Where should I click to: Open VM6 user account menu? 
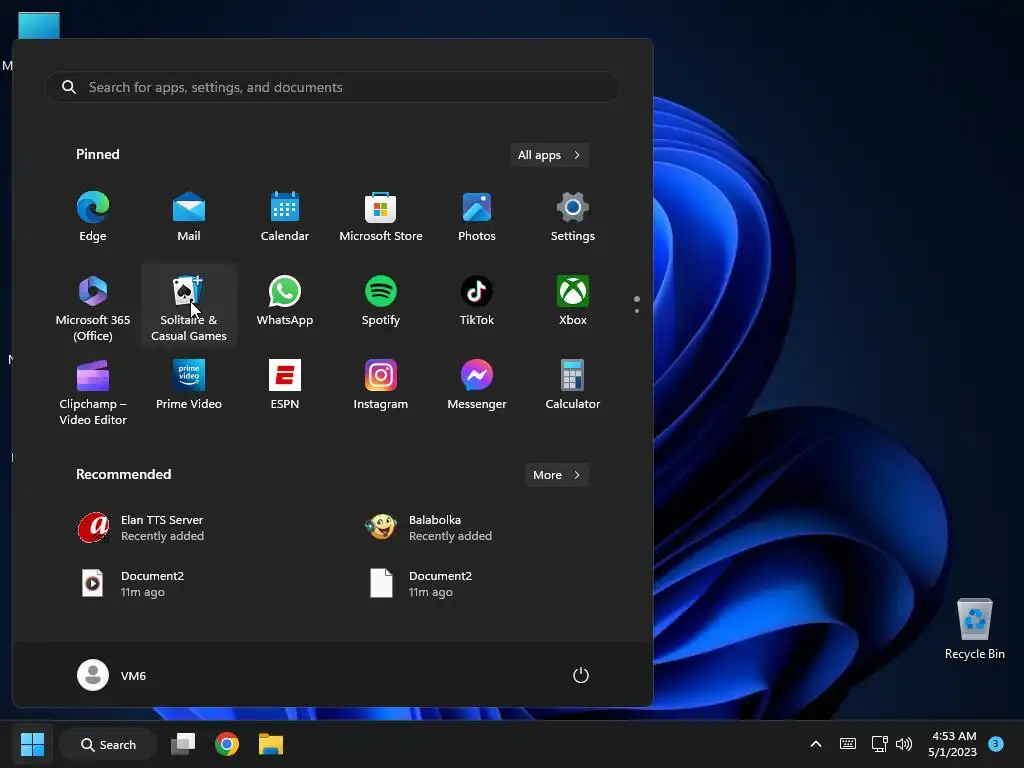tap(112, 675)
